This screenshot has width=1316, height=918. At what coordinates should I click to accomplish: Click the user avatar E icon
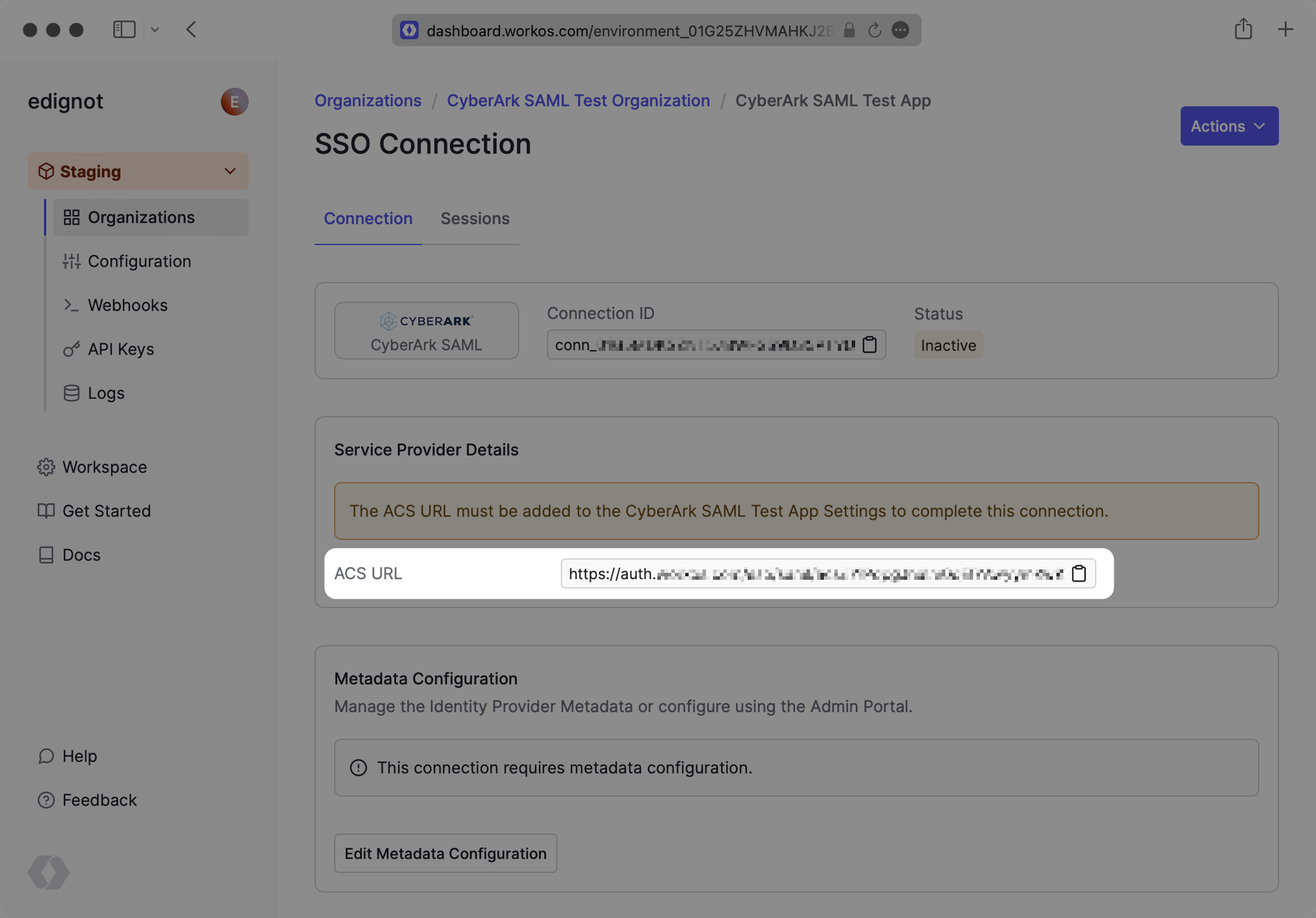pos(234,102)
